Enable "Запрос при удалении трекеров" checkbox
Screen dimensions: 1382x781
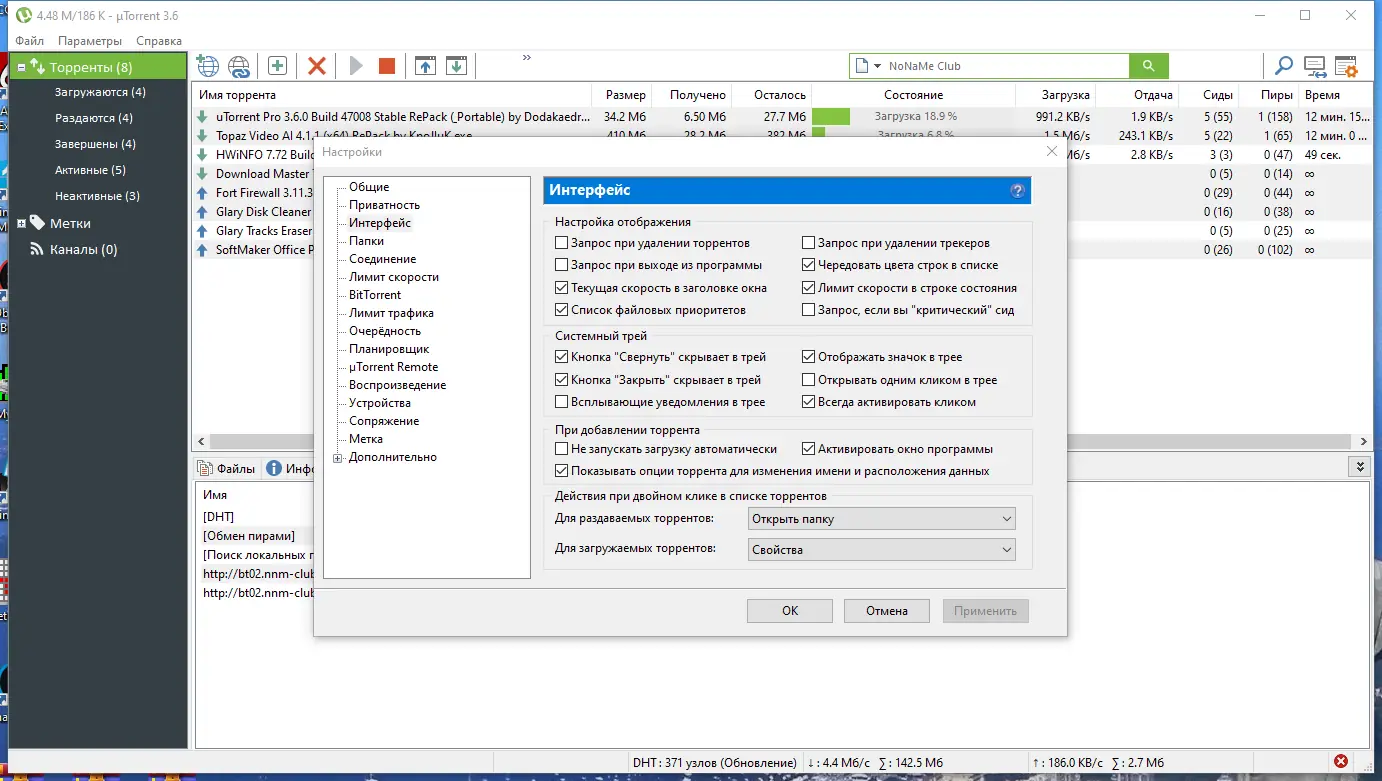[x=809, y=243]
